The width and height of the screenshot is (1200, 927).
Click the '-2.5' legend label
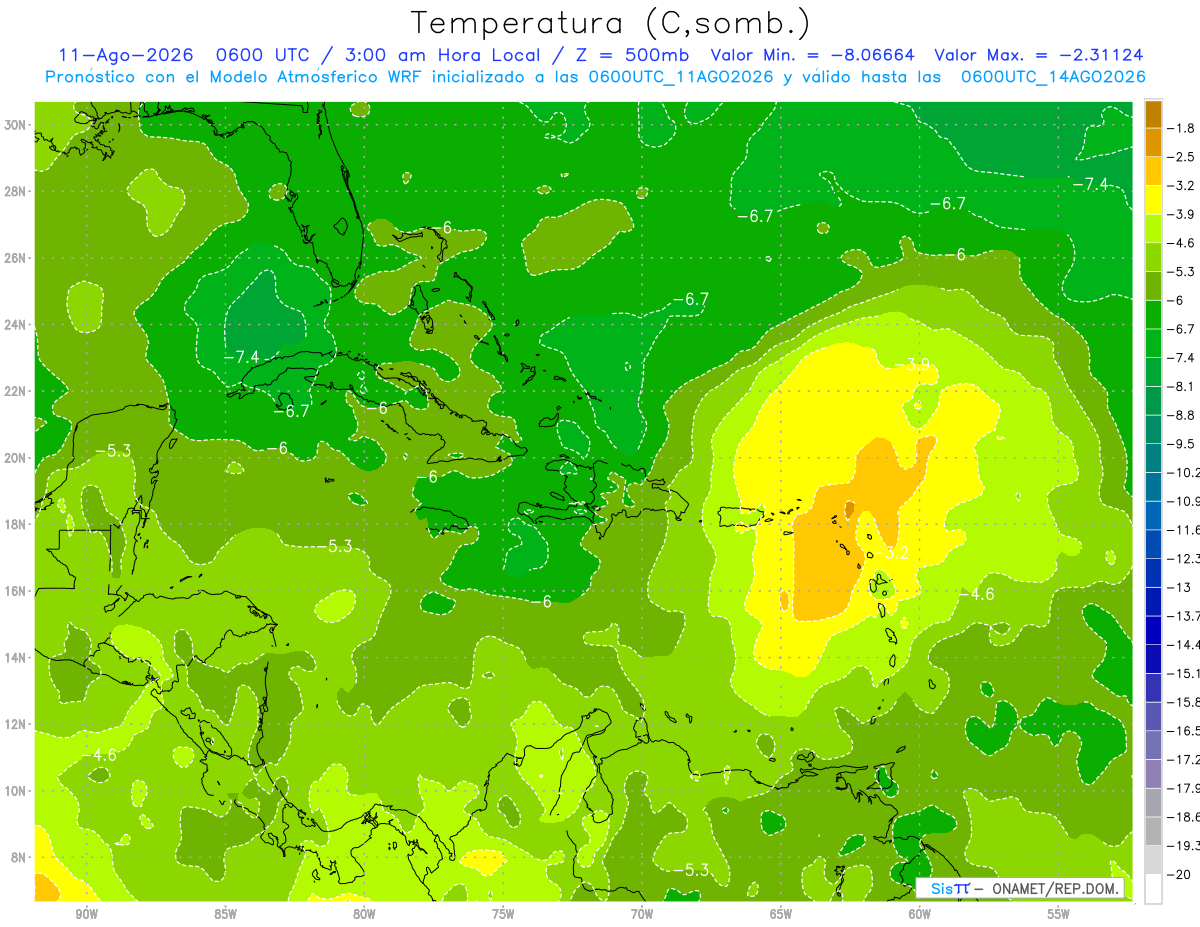pos(1182,157)
